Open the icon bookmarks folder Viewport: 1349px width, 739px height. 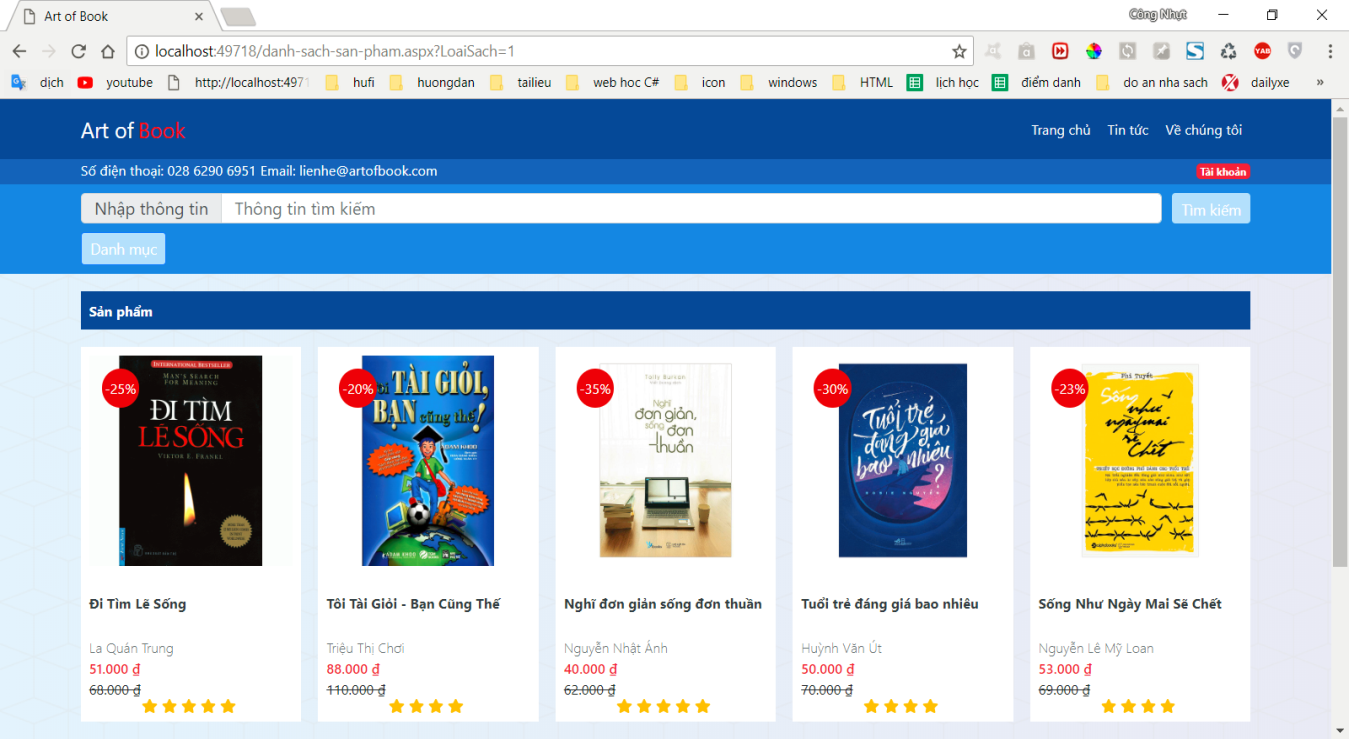click(701, 82)
